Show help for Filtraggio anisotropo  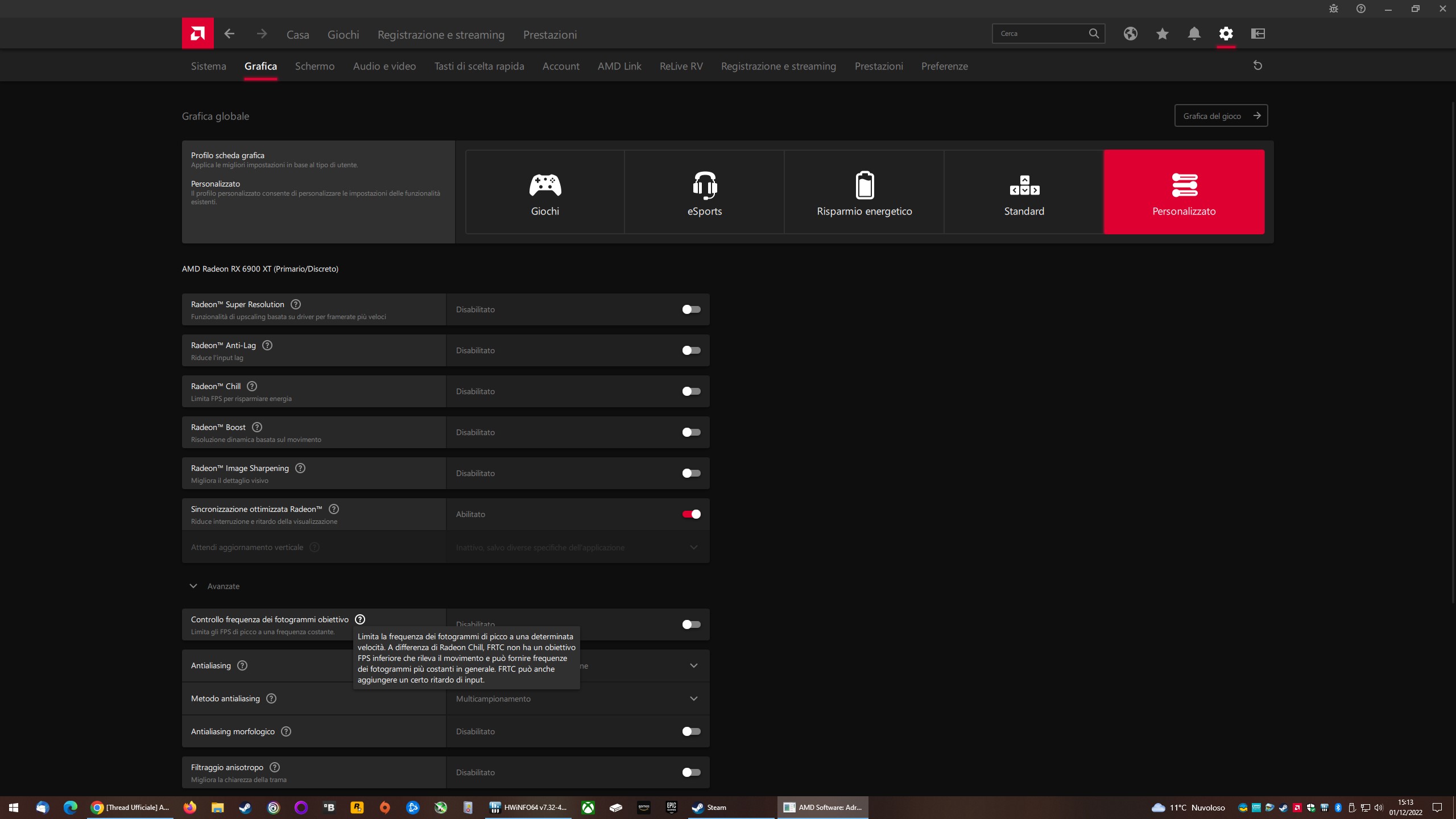pyautogui.click(x=275, y=767)
